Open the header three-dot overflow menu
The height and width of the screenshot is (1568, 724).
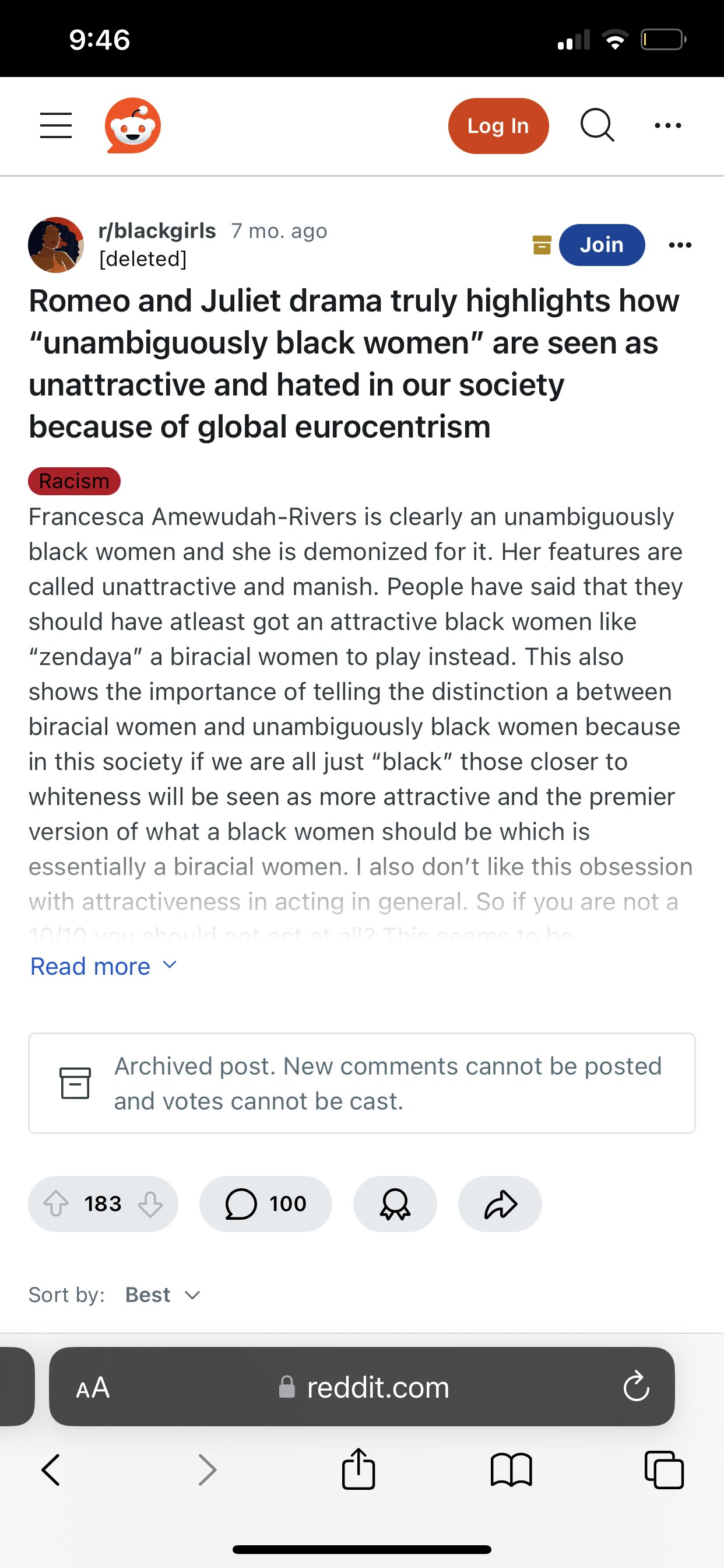[x=667, y=125]
